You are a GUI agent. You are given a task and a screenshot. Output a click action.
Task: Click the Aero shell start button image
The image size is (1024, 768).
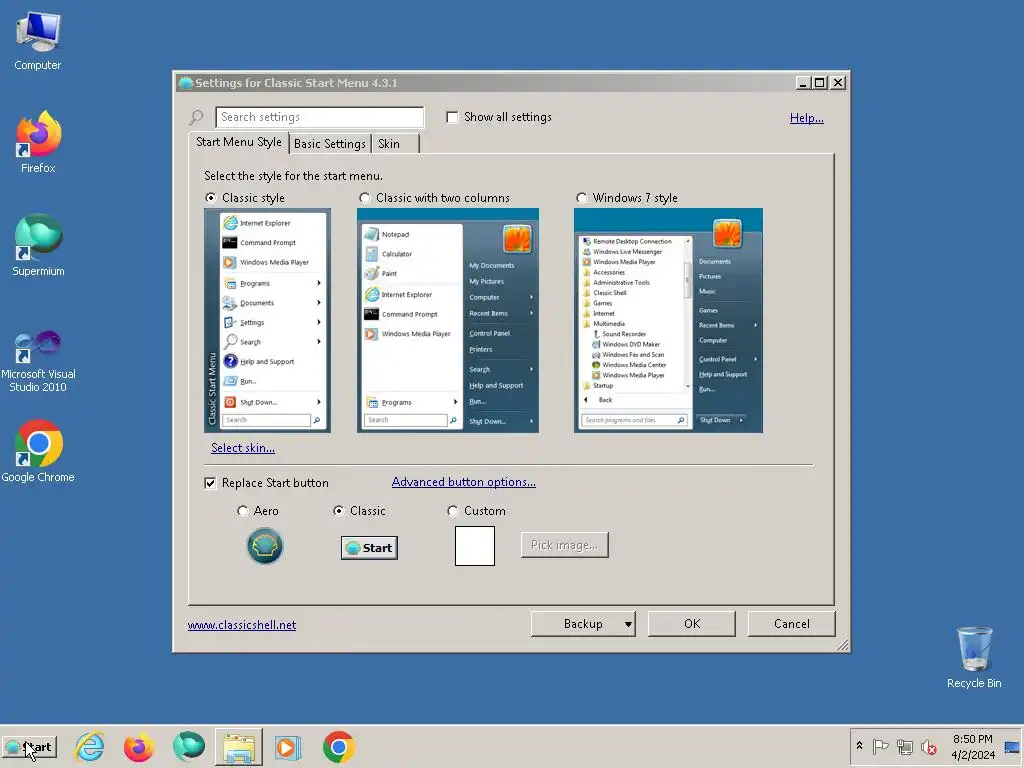[264, 546]
